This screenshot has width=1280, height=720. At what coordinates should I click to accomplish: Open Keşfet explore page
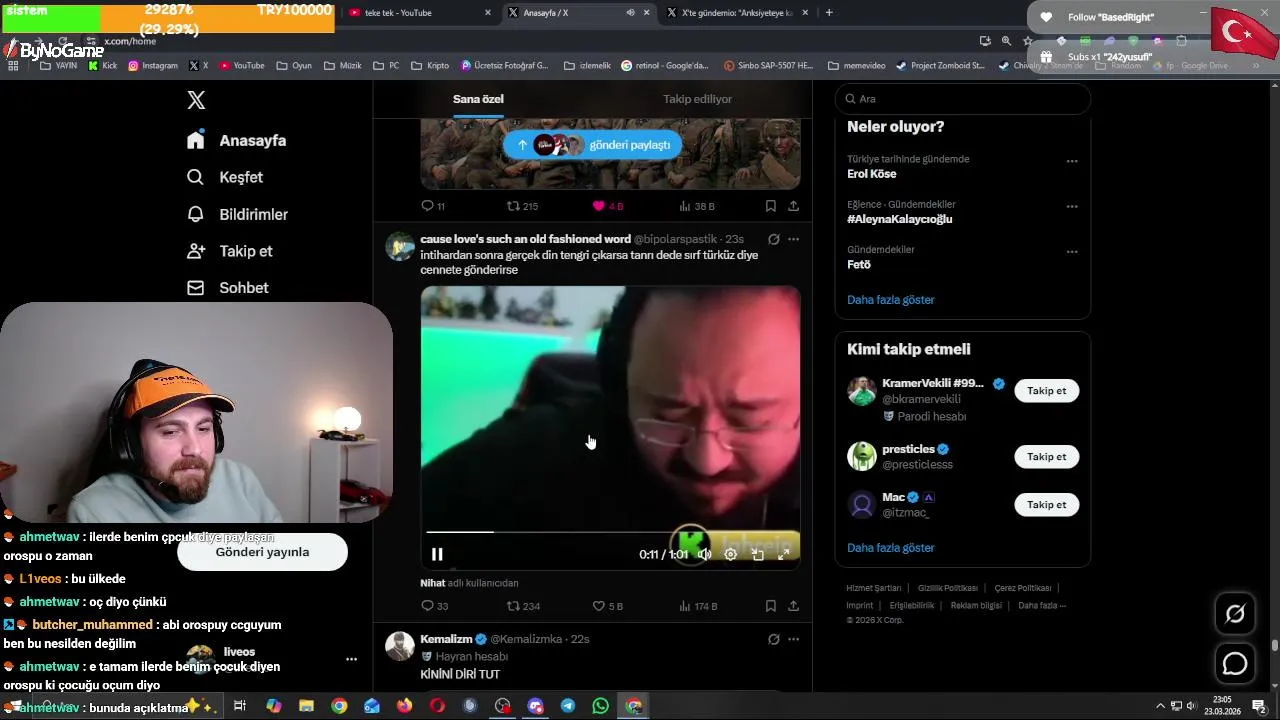(225, 177)
